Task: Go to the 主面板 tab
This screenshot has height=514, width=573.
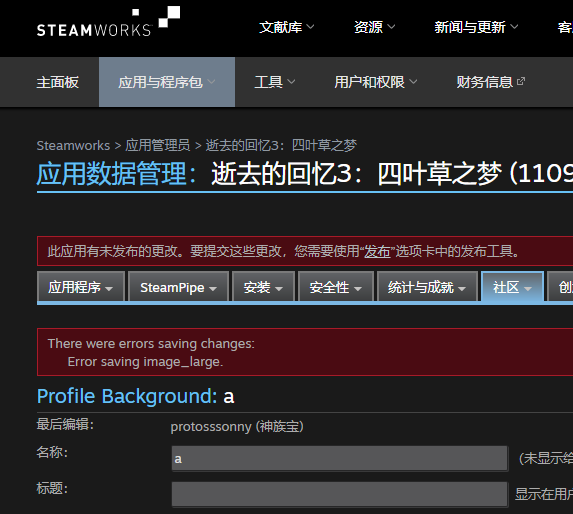Action: tap(57, 82)
